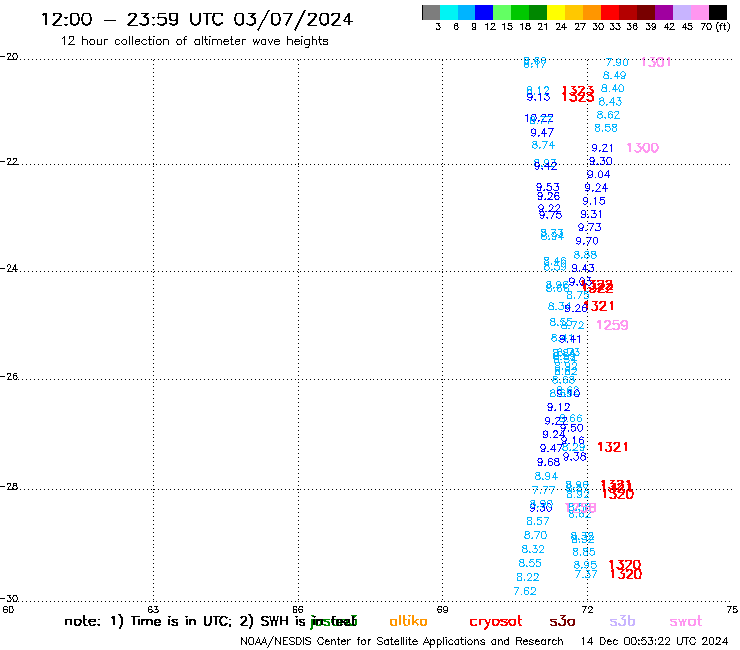Viewport: 740px width, 650px height.
Task: Click the wave height value '9.21'
Action: (x=602, y=148)
